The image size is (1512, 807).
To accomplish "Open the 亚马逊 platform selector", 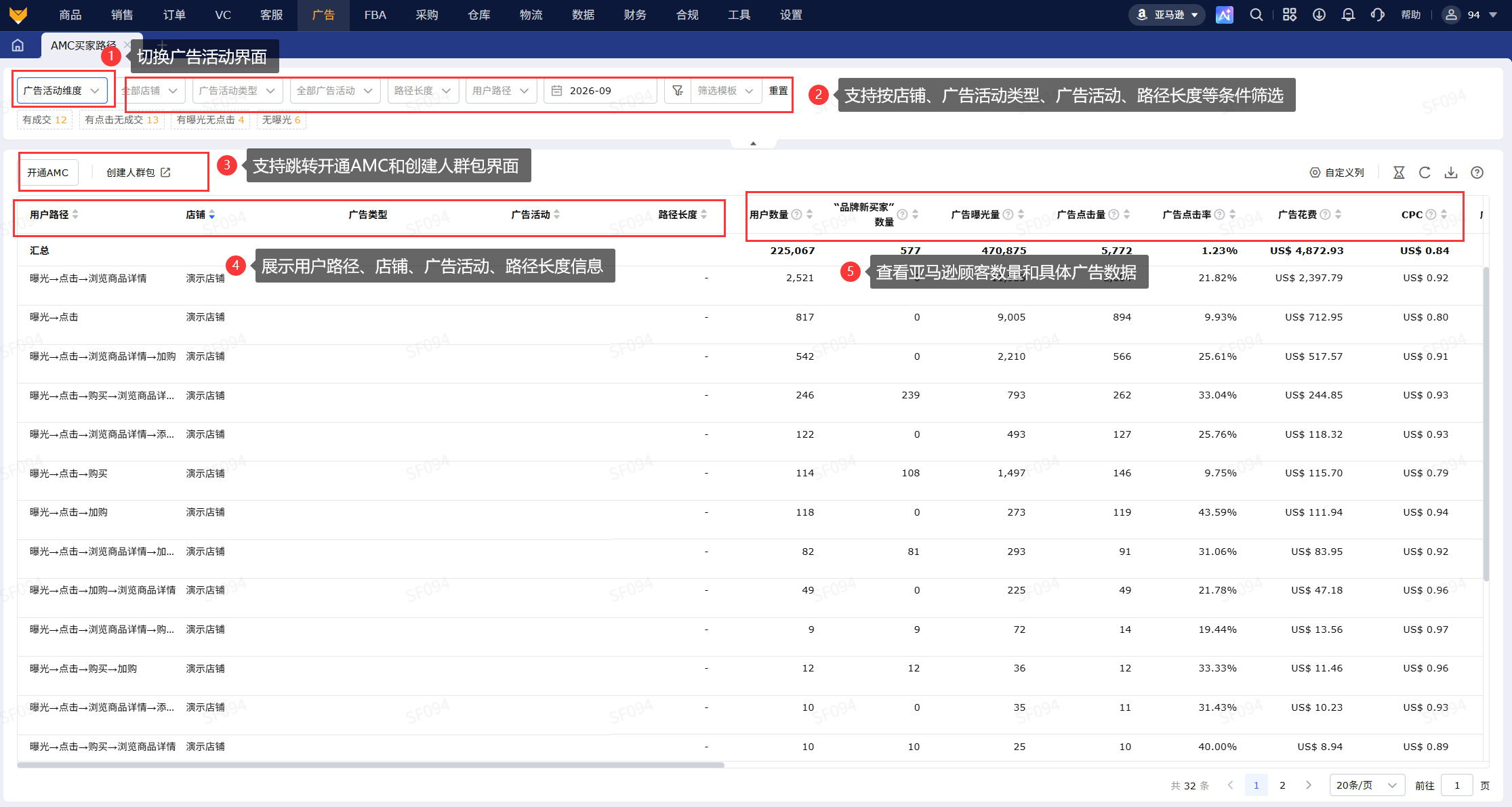I will [x=1167, y=15].
